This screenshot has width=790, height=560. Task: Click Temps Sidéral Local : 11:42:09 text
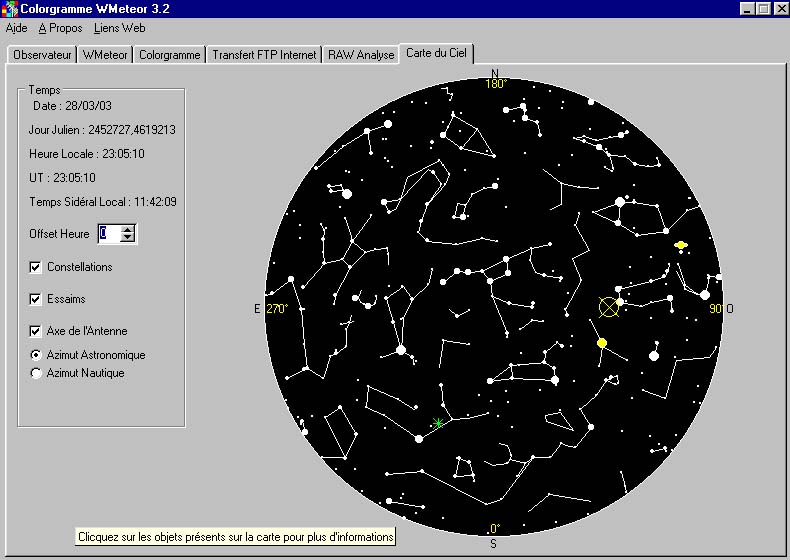click(x=103, y=202)
